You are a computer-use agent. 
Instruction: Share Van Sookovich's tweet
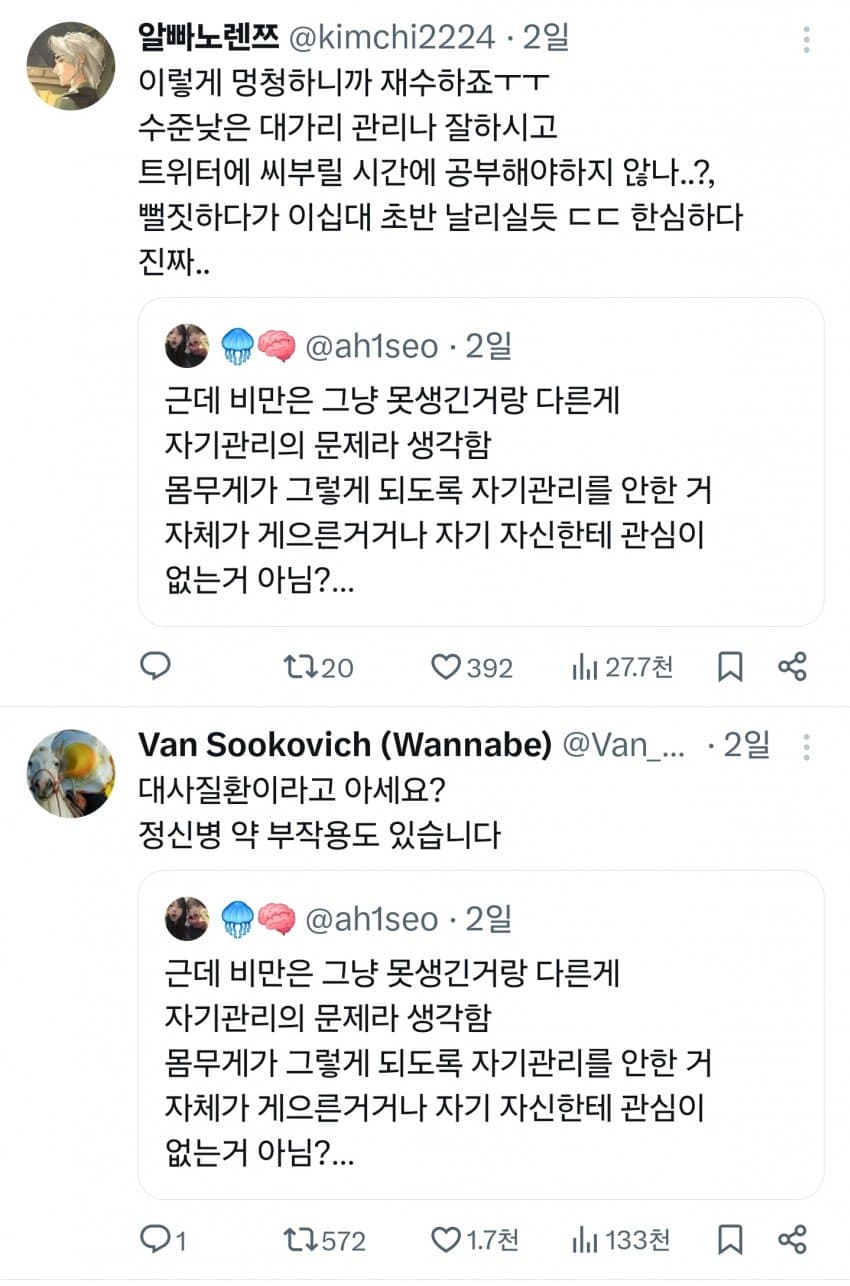pyautogui.click(x=792, y=1240)
